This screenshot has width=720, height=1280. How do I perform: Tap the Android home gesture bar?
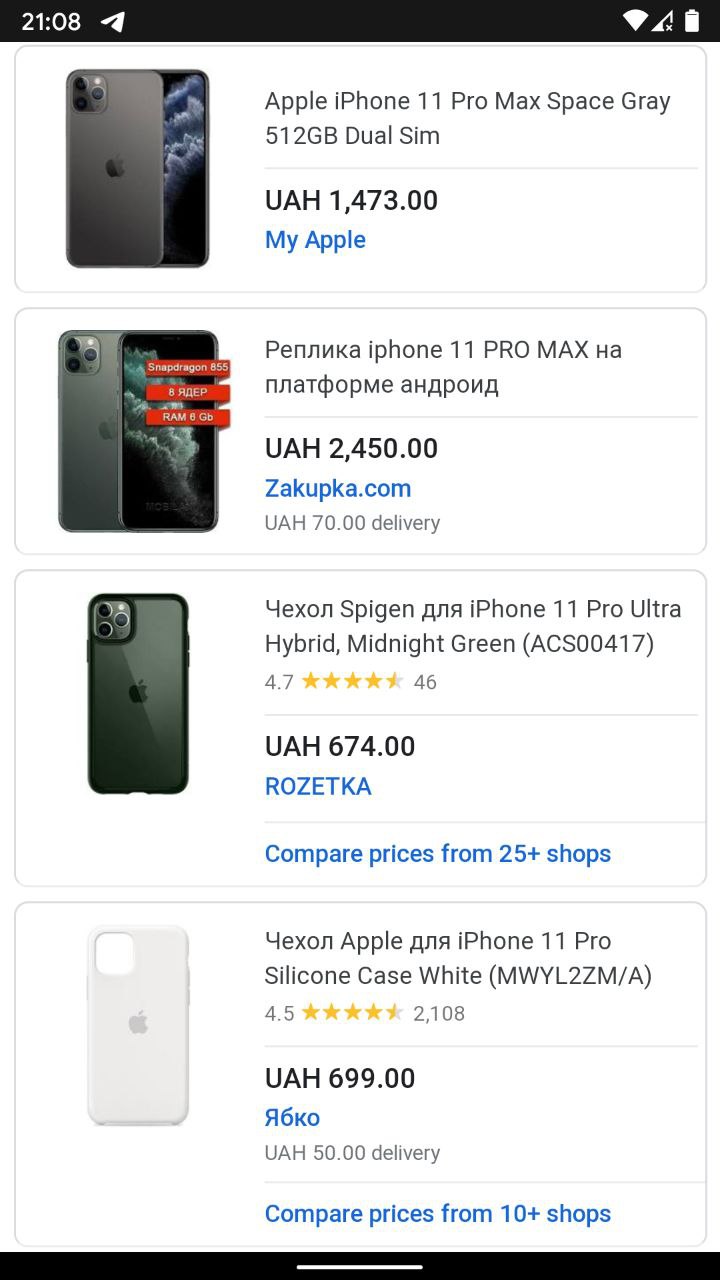[360, 1266]
